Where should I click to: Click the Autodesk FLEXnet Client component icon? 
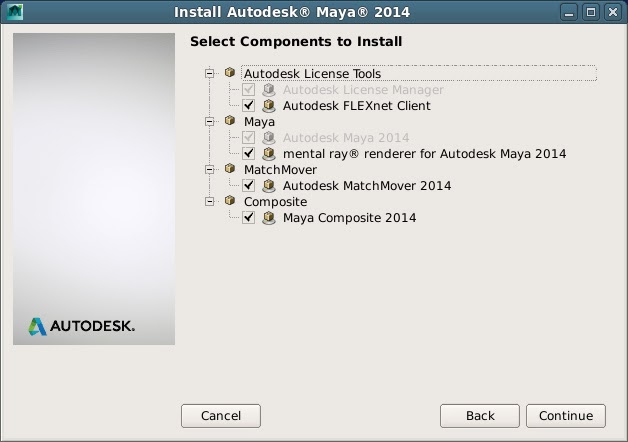pyautogui.click(x=269, y=106)
